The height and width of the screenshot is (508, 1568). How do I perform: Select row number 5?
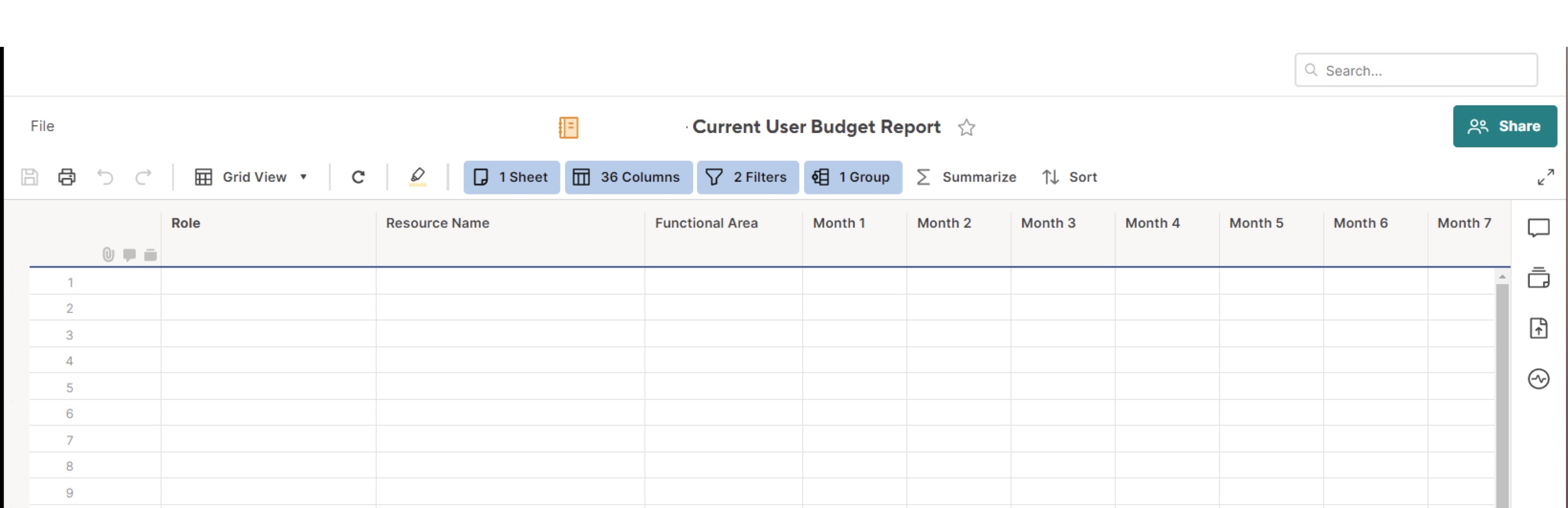click(70, 387)
